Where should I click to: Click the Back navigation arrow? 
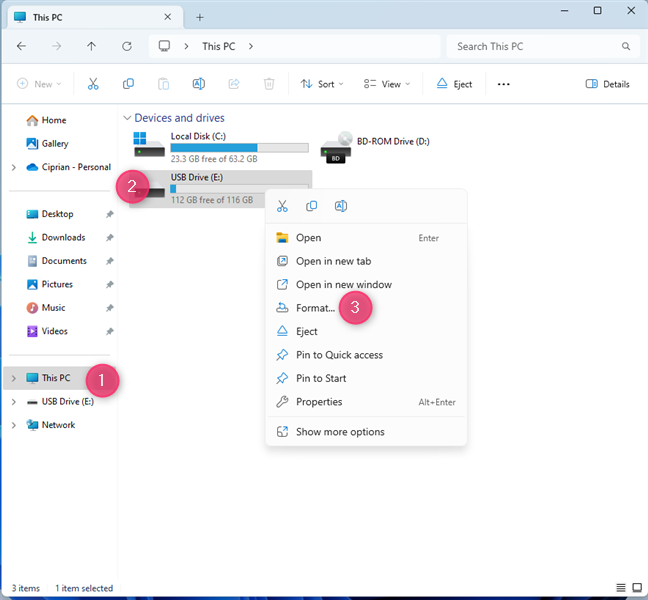click(x=22, y=46)
